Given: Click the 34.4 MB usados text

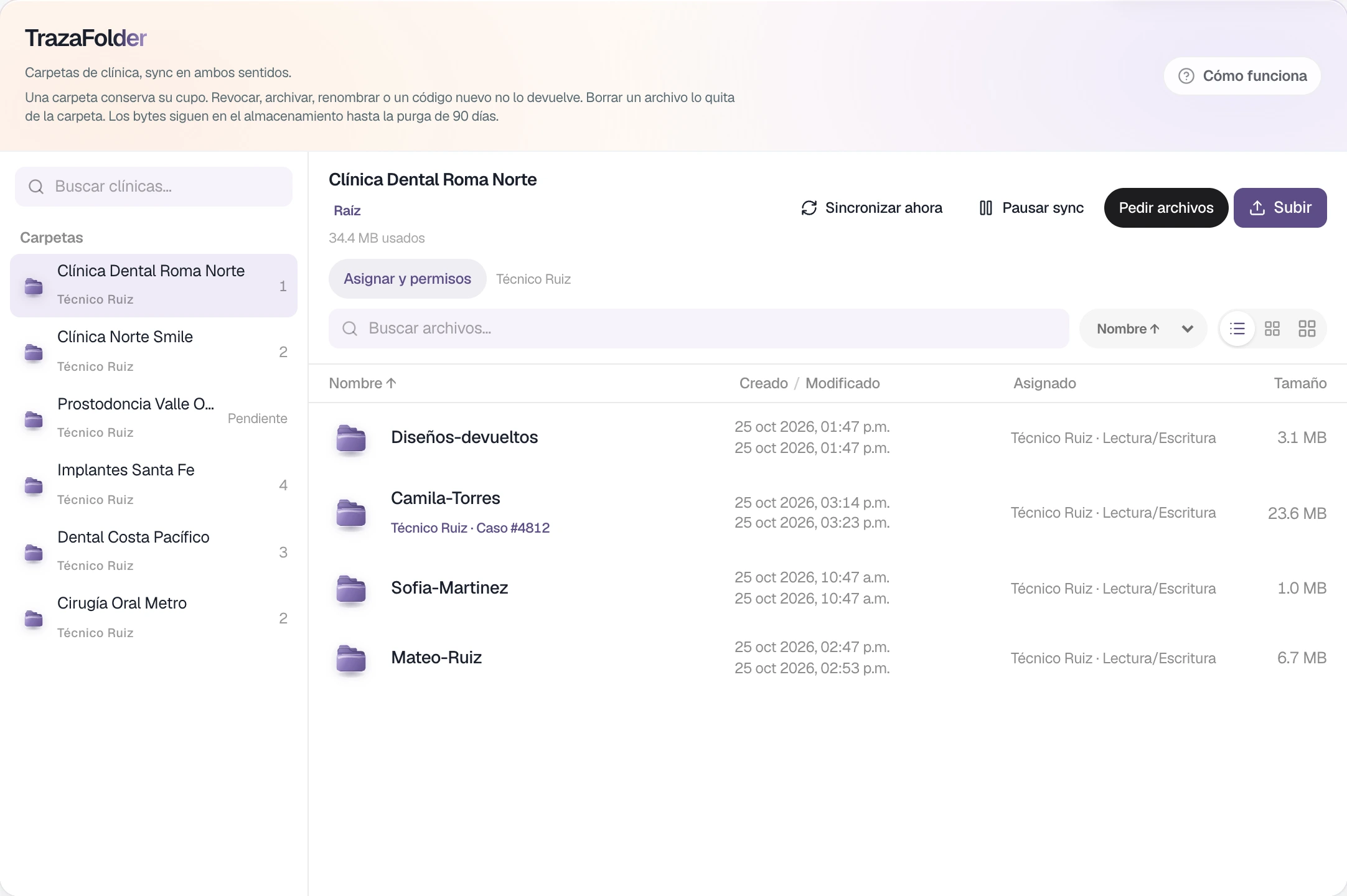Looking at the screenshot, I should (377, 238).
